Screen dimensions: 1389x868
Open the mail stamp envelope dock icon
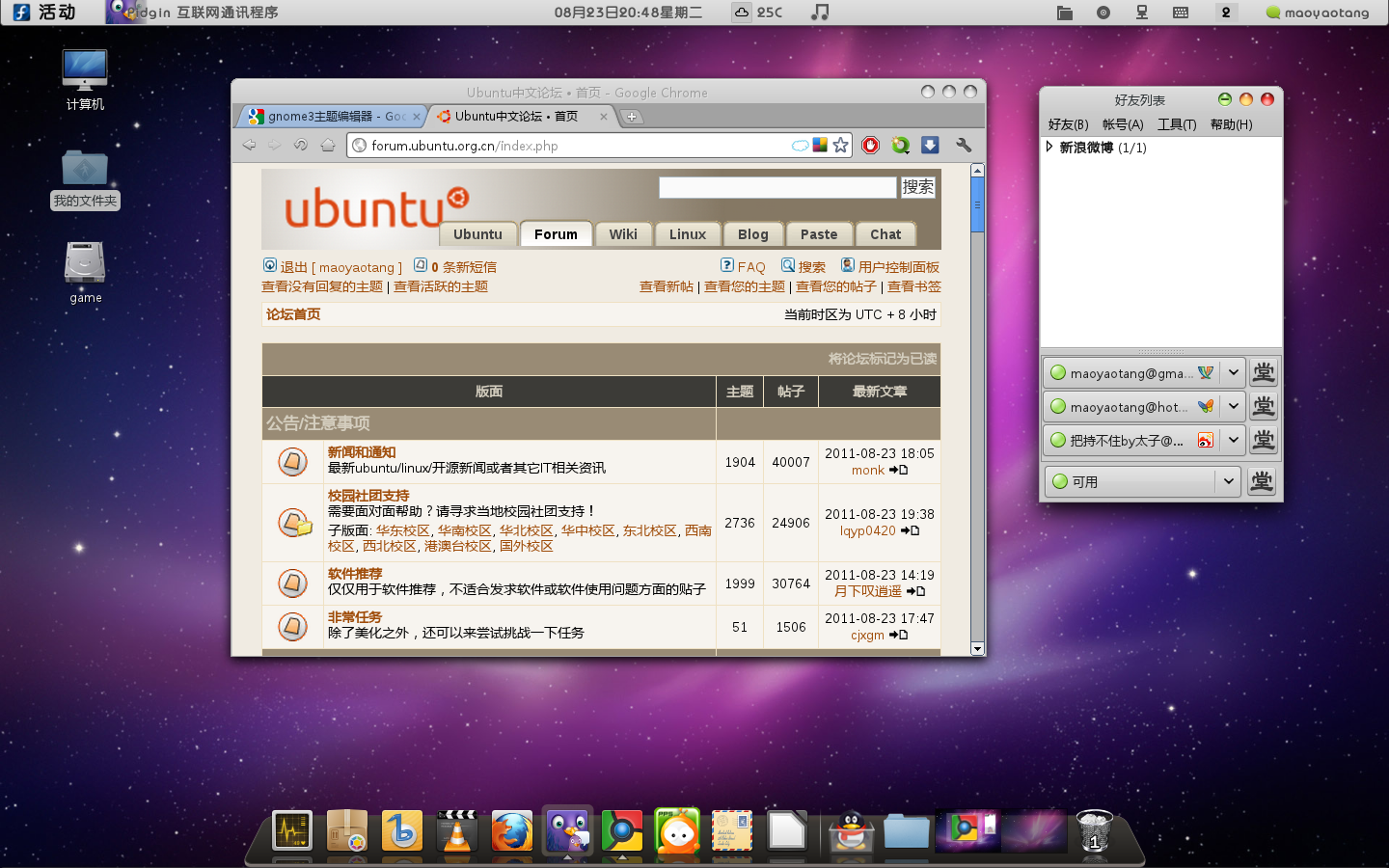point(732,829)
